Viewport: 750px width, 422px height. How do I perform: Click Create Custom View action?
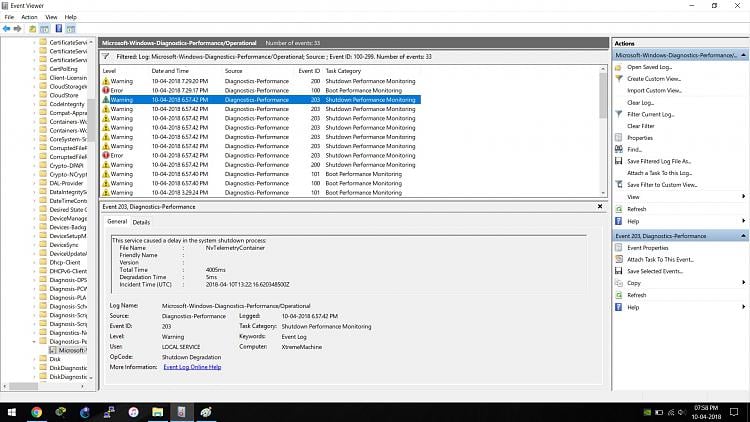[654, 78]
